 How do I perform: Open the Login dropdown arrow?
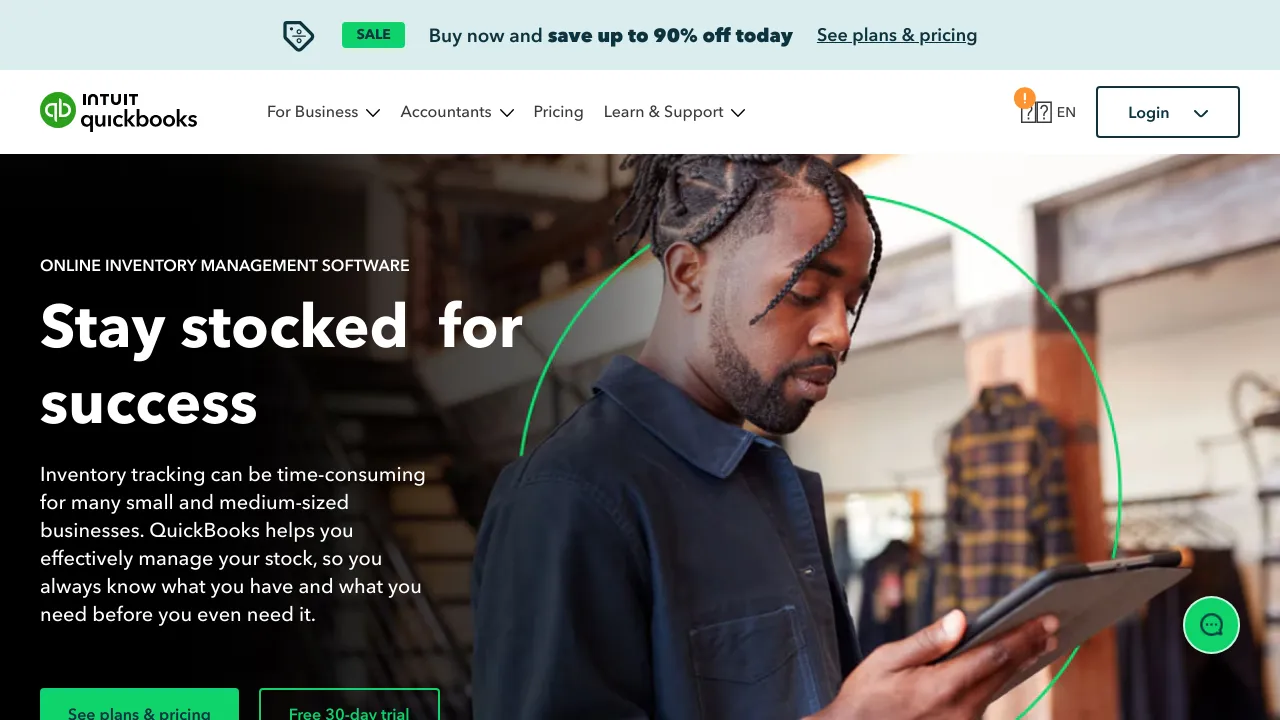pos(1201,113)
